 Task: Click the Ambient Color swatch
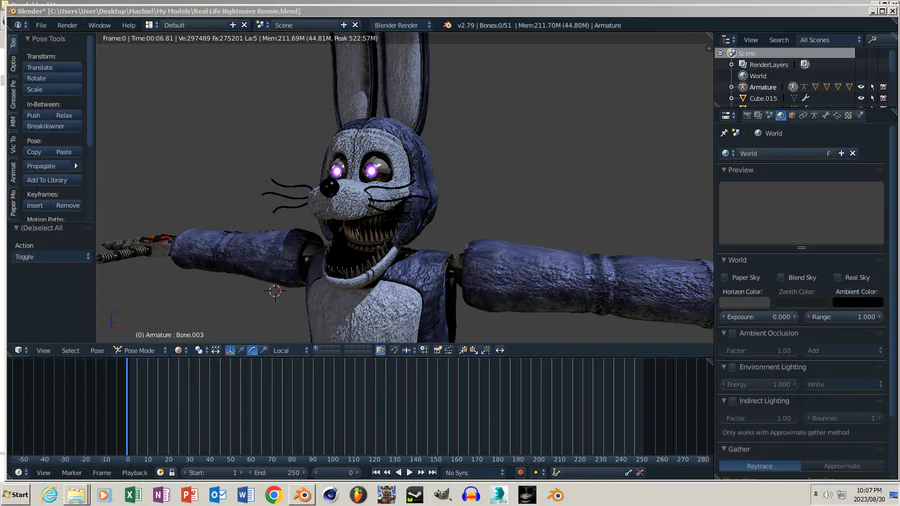857,302
